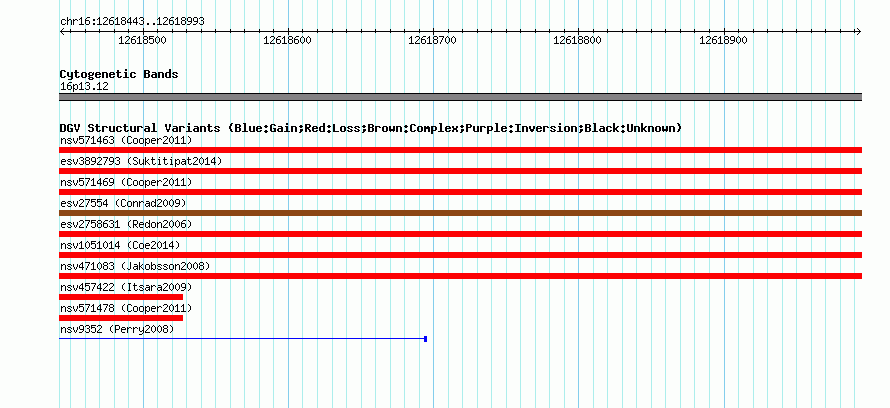Select the loss bar under nsv1051014

tap(460, 255)
